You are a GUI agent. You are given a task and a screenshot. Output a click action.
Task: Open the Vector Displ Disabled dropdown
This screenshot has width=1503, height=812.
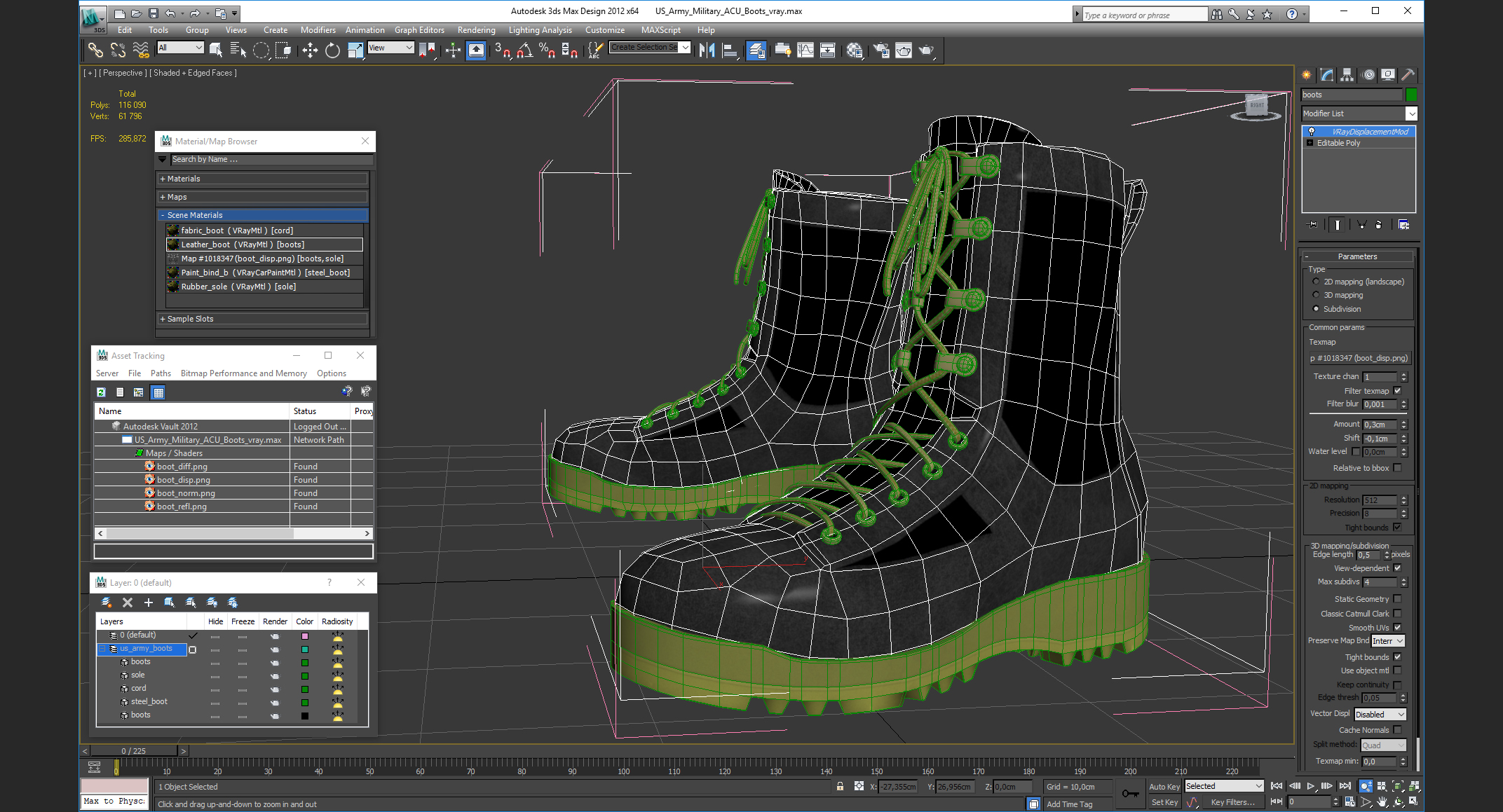[x=1380, y=715]
